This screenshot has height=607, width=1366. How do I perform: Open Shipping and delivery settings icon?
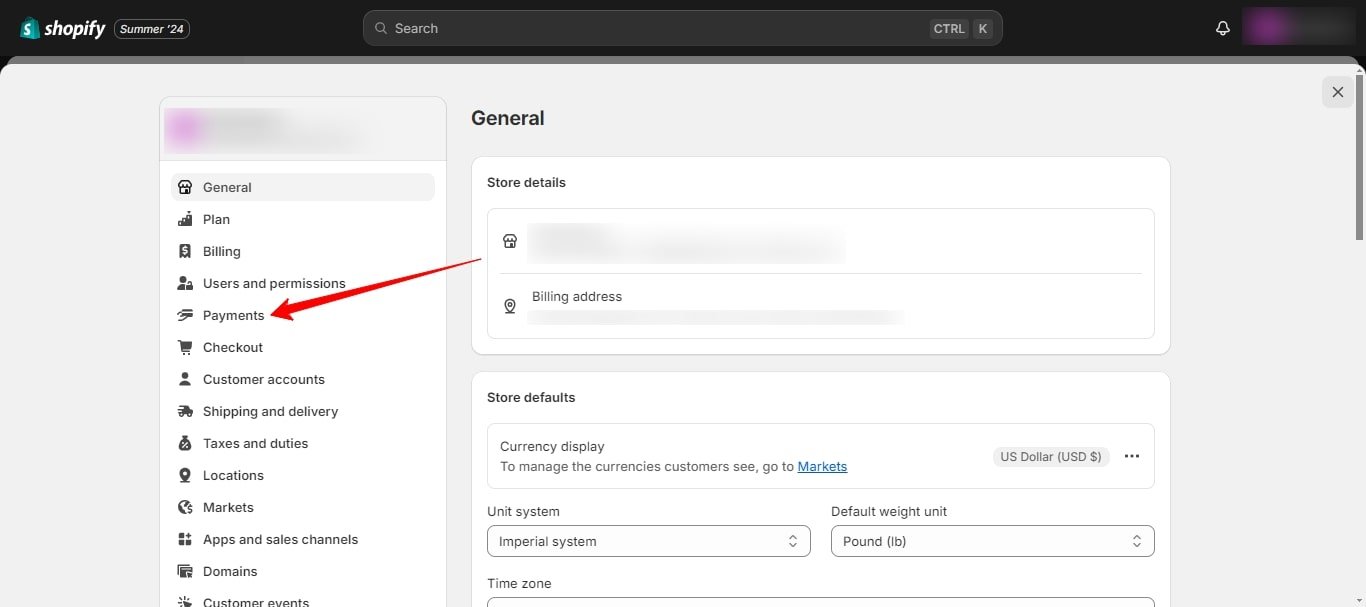pos(184,411)
